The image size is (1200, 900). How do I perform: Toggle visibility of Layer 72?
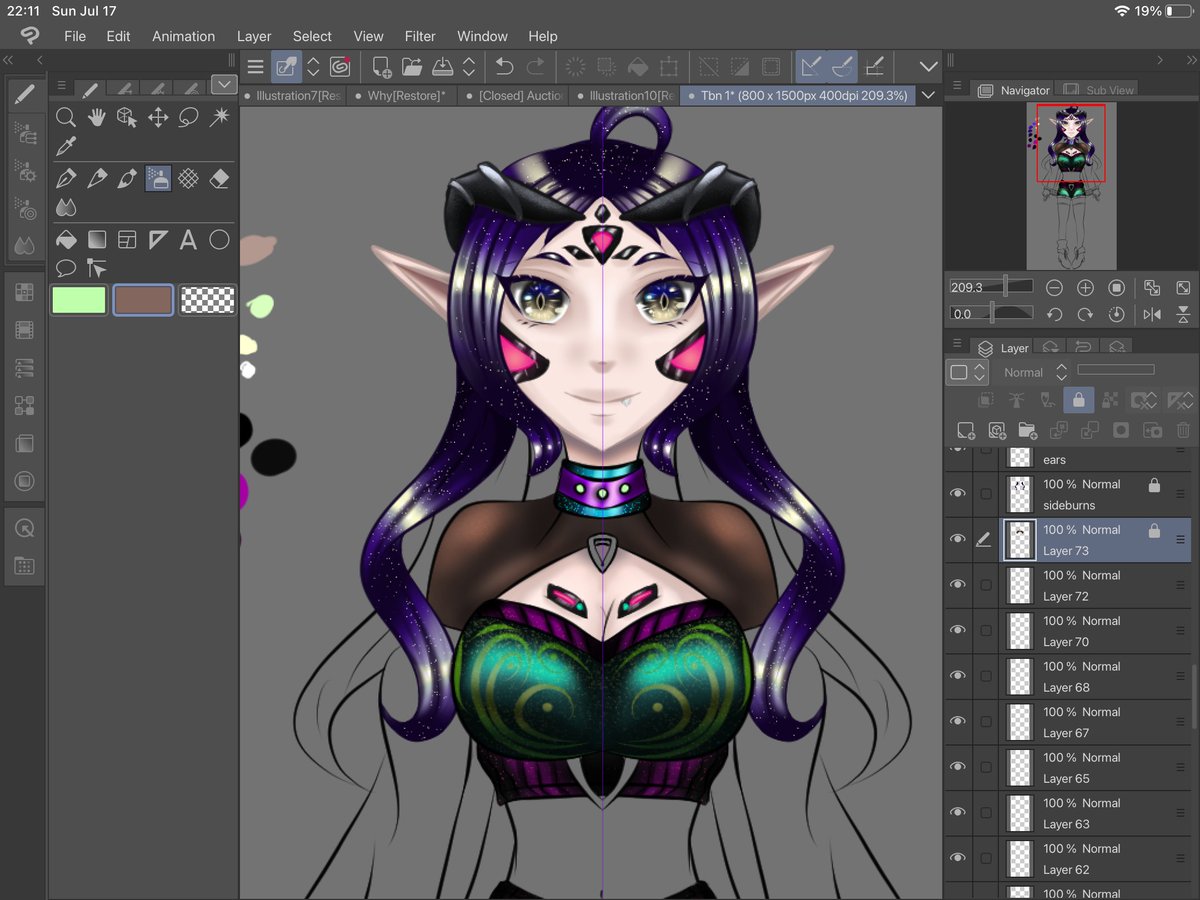pos(958,584)
